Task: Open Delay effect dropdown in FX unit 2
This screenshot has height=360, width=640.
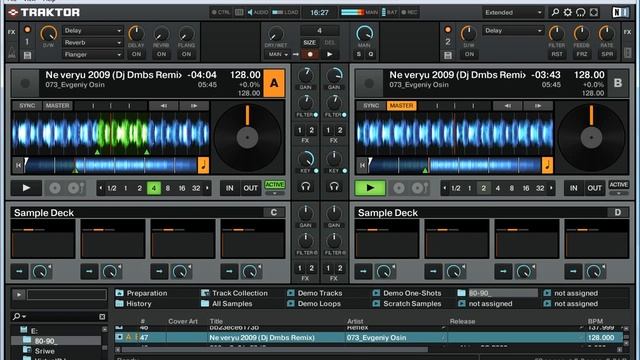Action: click(x=513, y=31)
